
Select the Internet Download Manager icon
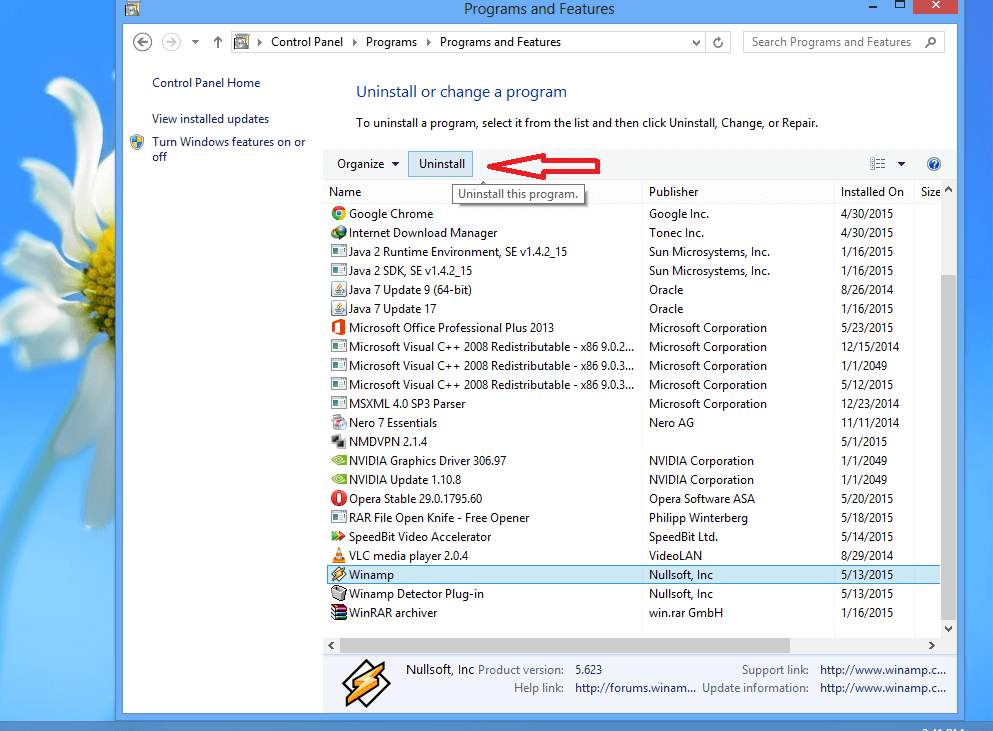click(339, 232)
